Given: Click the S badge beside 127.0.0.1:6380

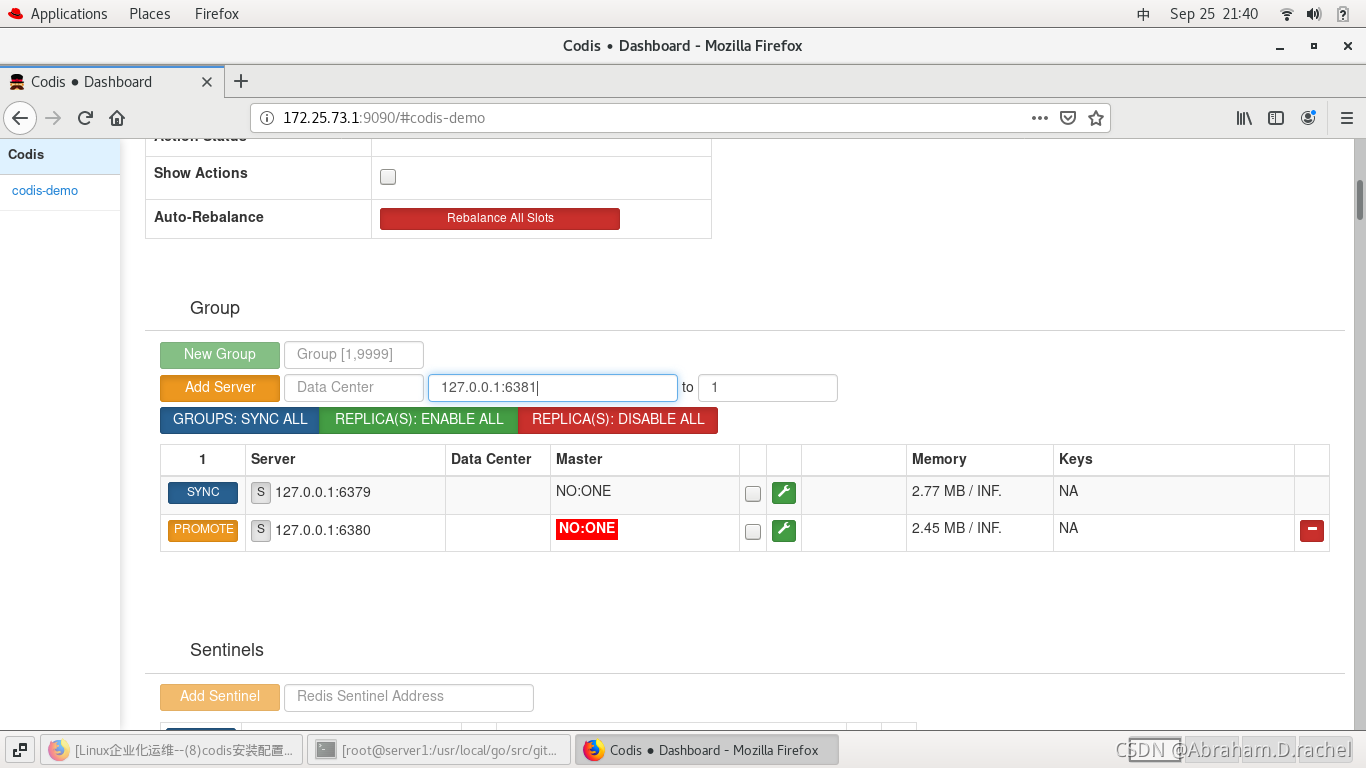Looking at the screenshot, I should pos(261,529).
